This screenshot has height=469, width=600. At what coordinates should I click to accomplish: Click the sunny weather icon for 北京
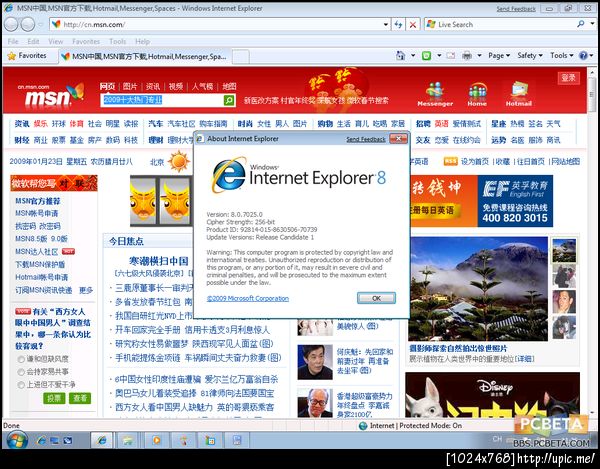[179, 161]
